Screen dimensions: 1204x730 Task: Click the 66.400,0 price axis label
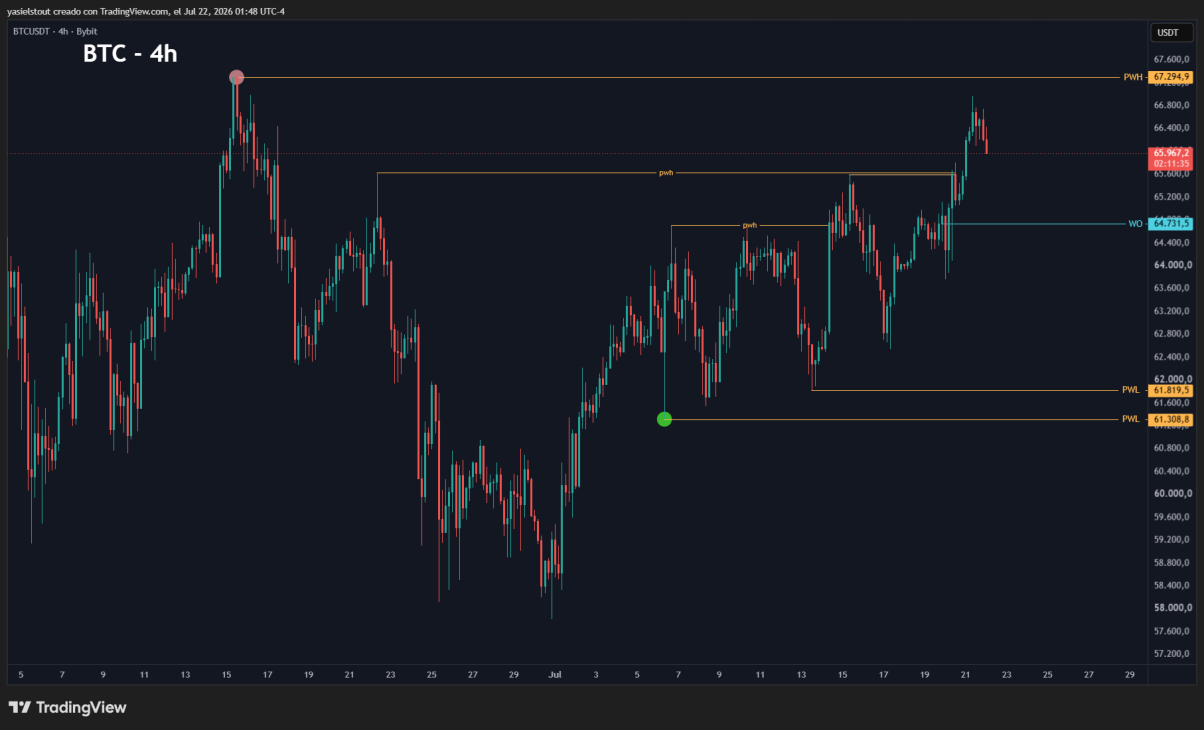tap(1171, 128)
